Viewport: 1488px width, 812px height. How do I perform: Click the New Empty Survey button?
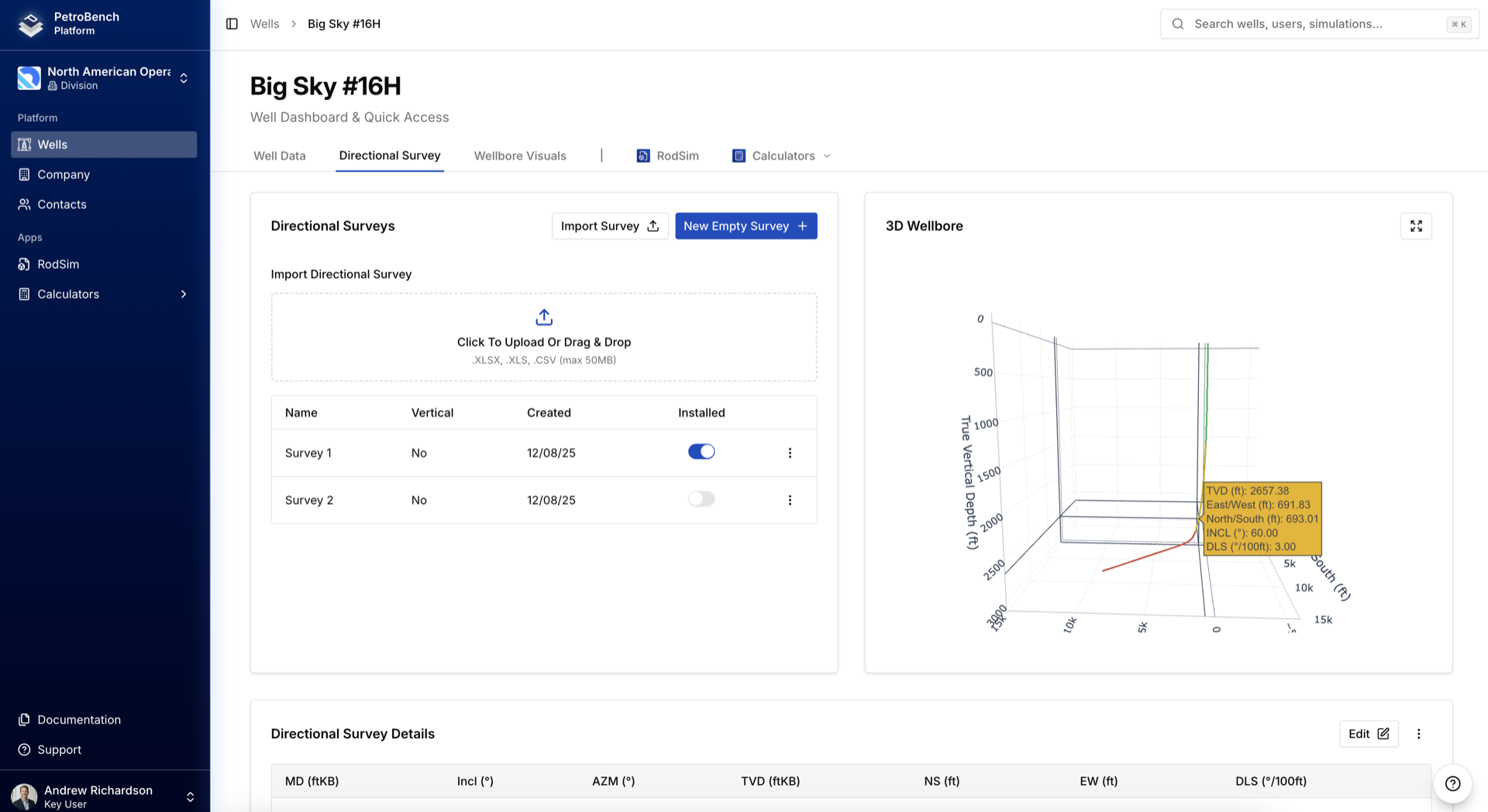coord(746,226)
